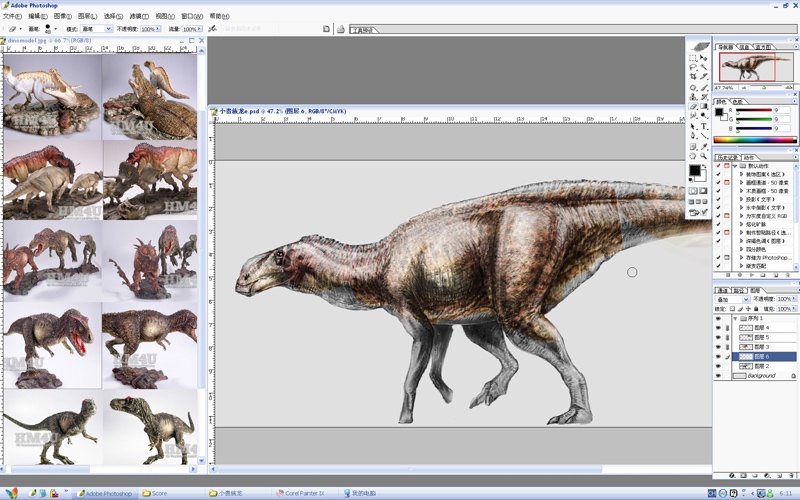Open the 滤镜 menu

coord(139,16)
